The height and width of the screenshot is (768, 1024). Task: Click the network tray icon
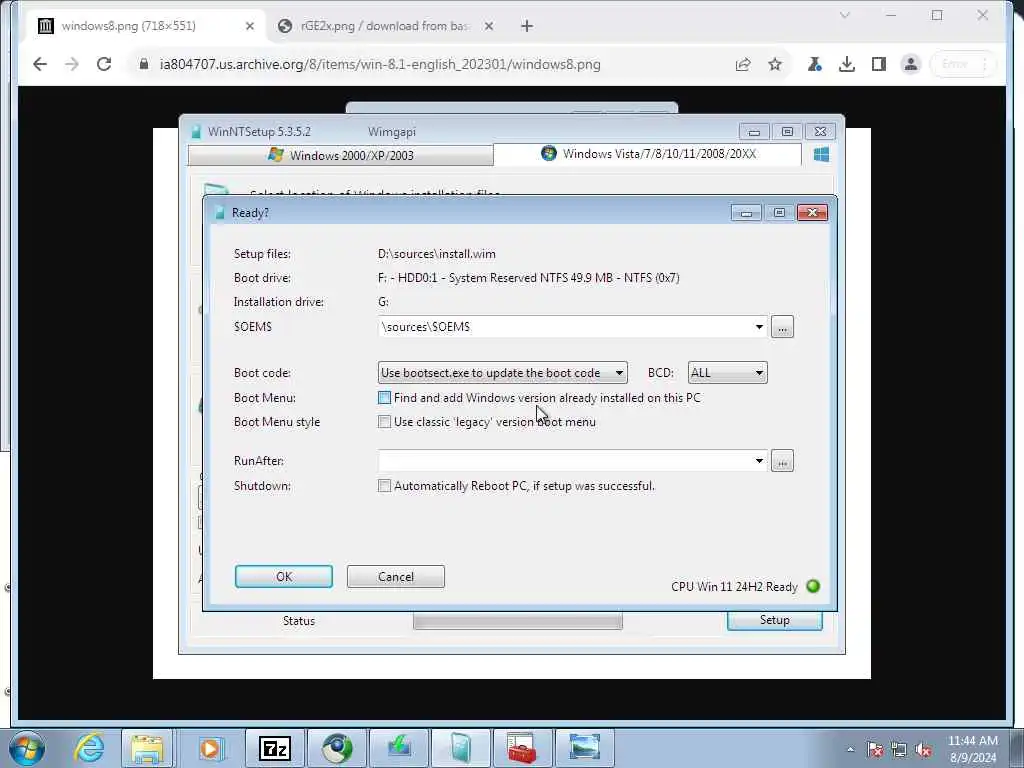click(x=899, y=750)
